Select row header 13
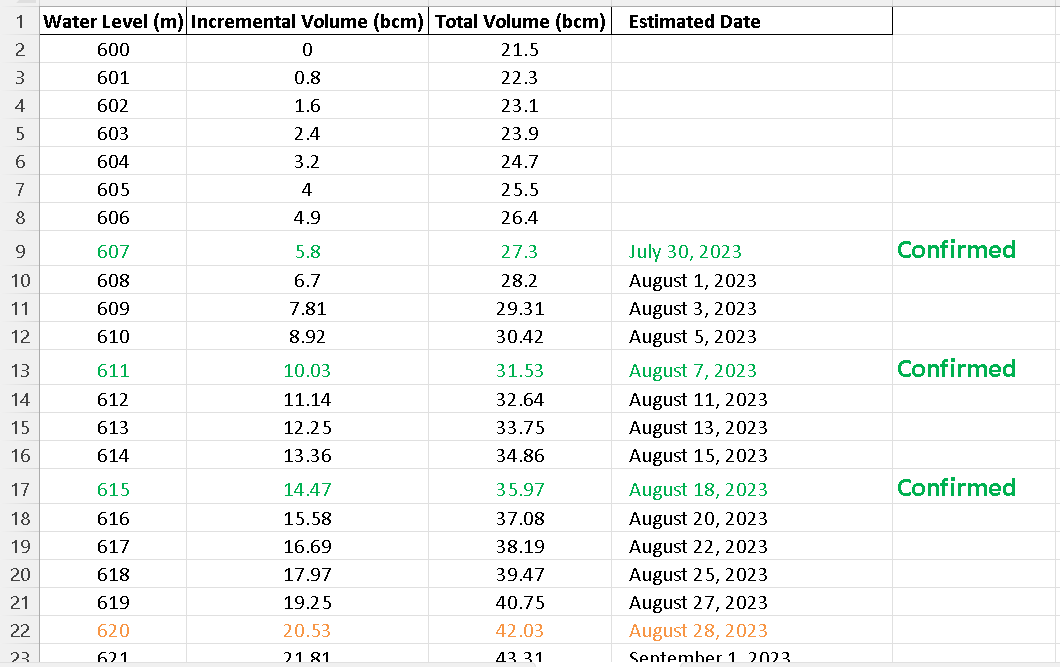This screenshot has height=667, width=1060. click(20, 370)
